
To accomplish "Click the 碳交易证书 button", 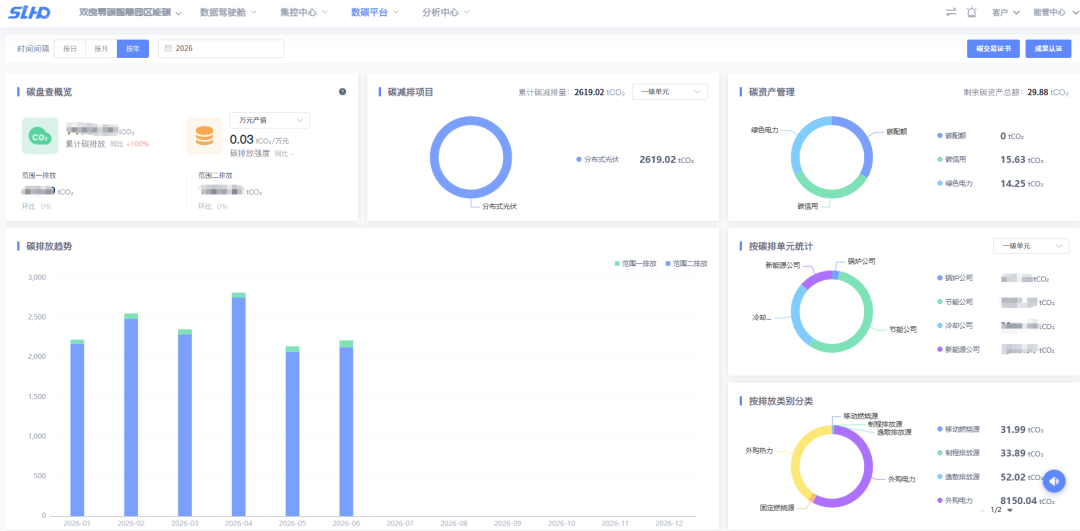I will 993,49.
